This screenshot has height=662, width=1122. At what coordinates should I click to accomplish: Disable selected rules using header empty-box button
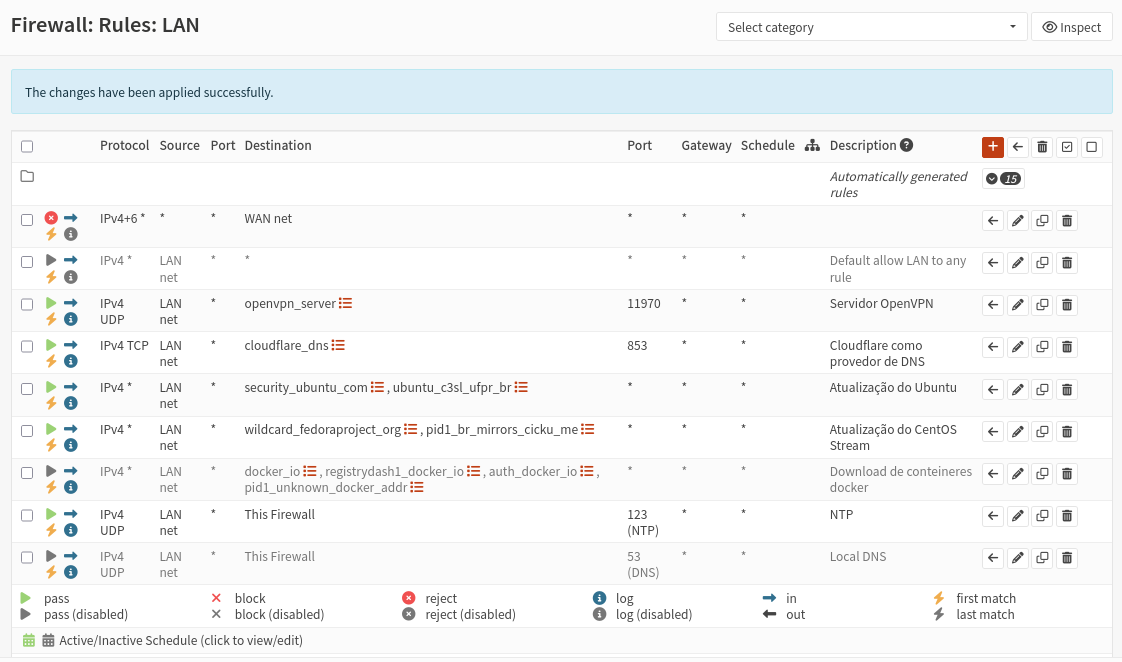(x=1092, y=147)
